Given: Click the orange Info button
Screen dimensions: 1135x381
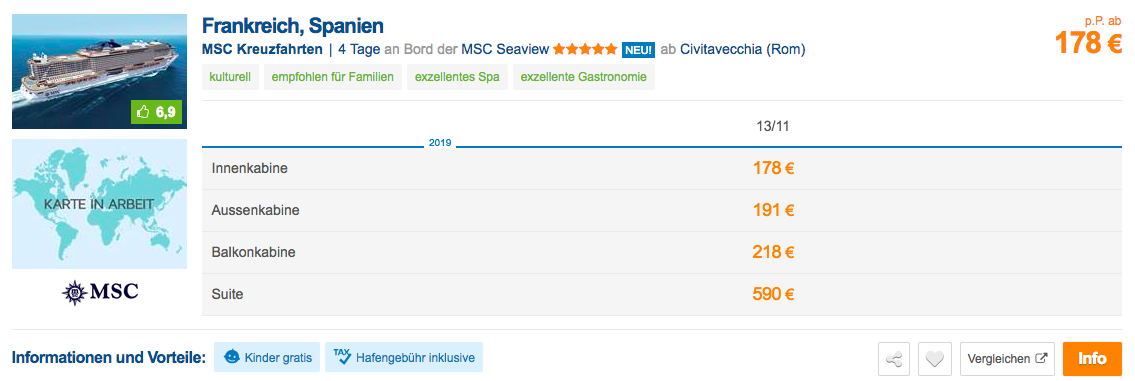Looking at the screenshot, I should coord(1092,359).
